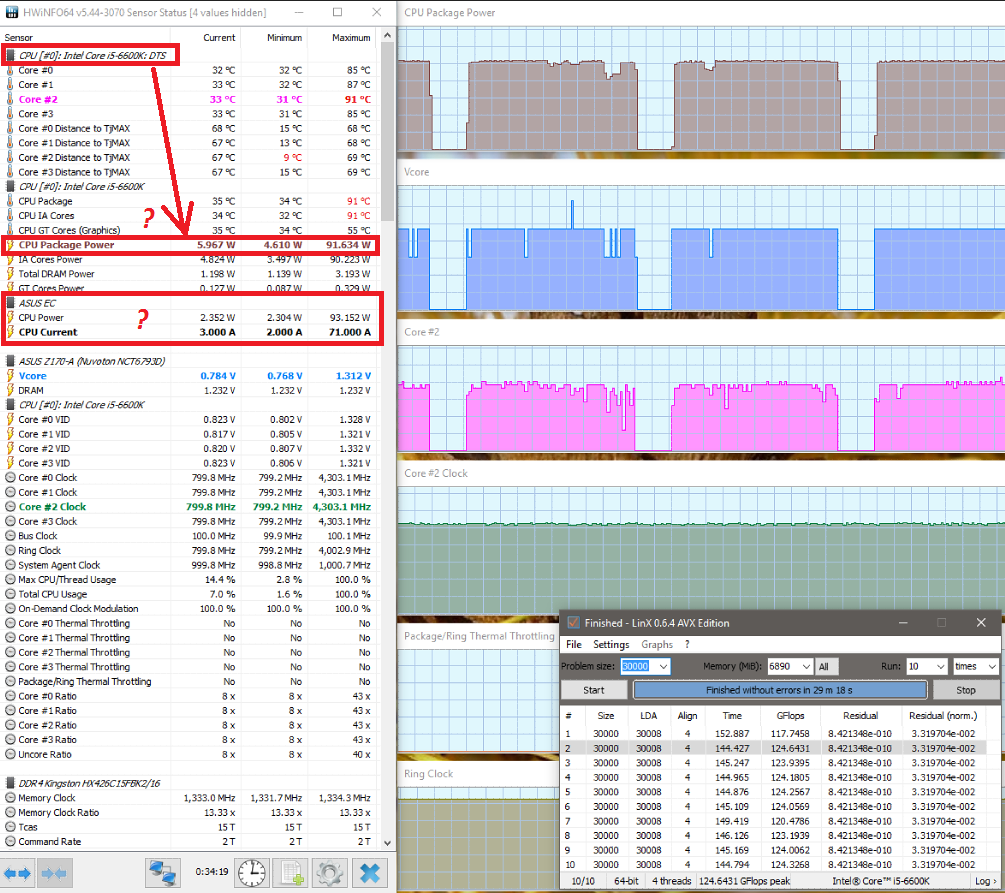This screenshot has width=1005, height=893.
Task: Click the expand columns double-arrow icon in HWiNFO
Action: click(x=17, y=873)
